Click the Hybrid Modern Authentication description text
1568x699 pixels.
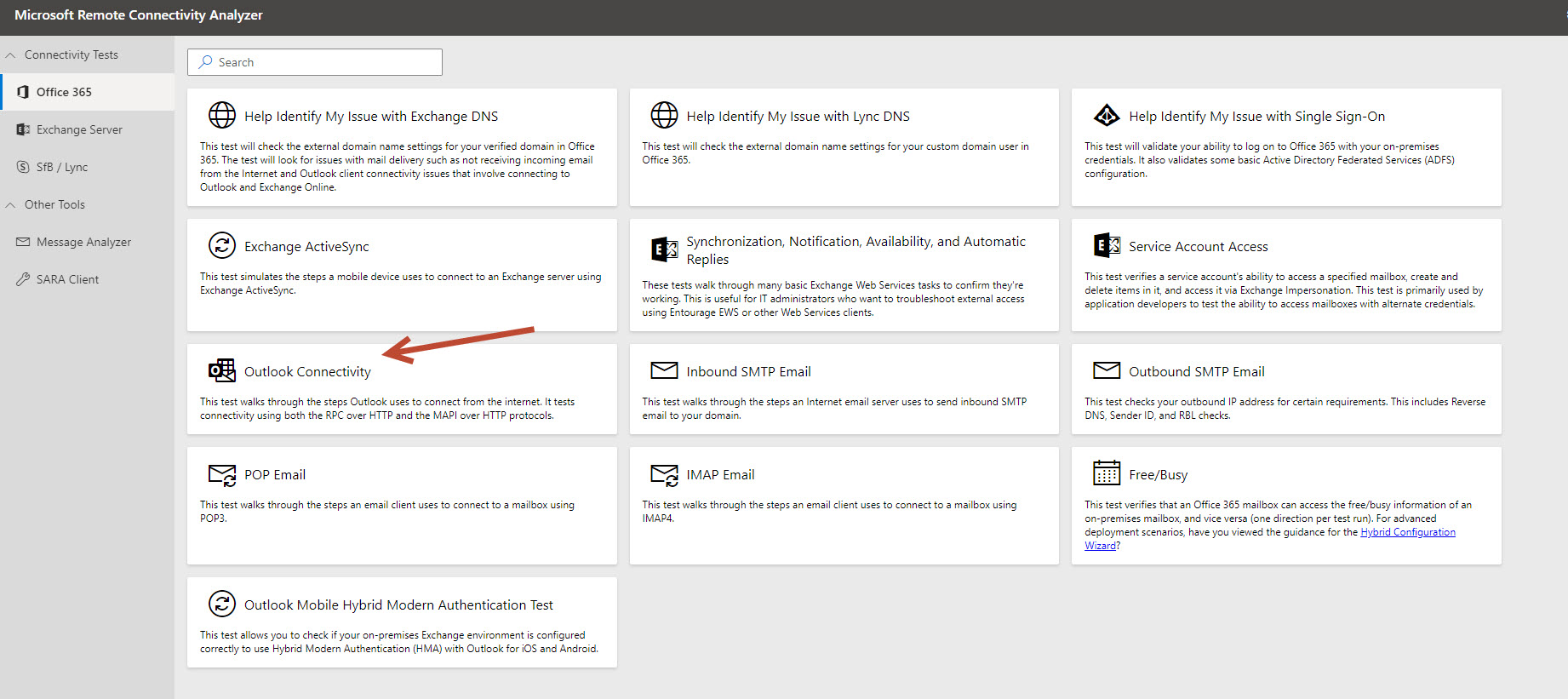(399, 642)
